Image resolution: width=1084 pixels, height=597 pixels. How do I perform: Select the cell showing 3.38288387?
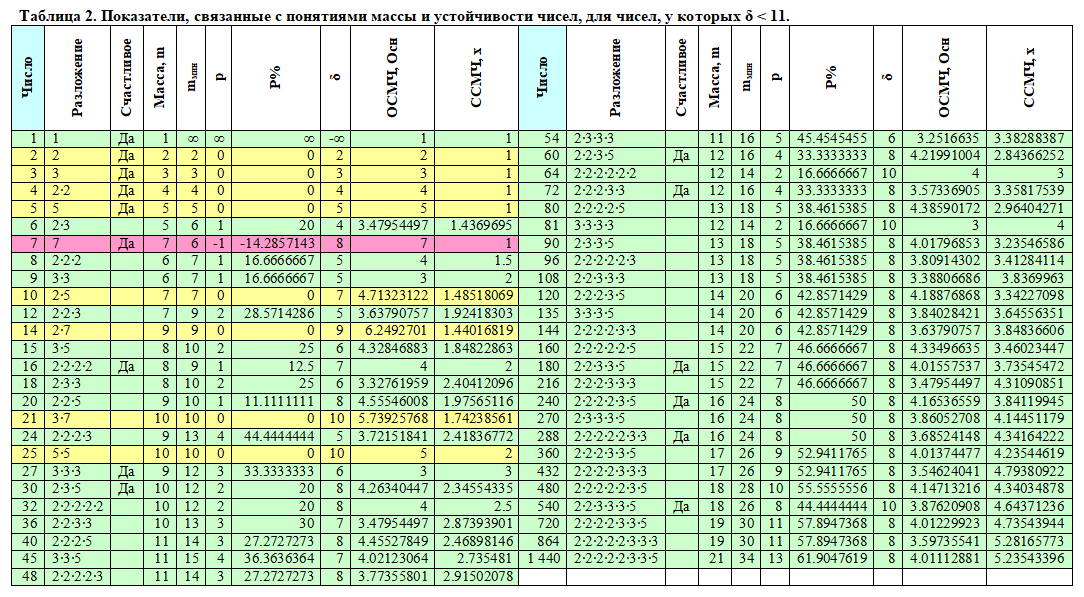1029,138
